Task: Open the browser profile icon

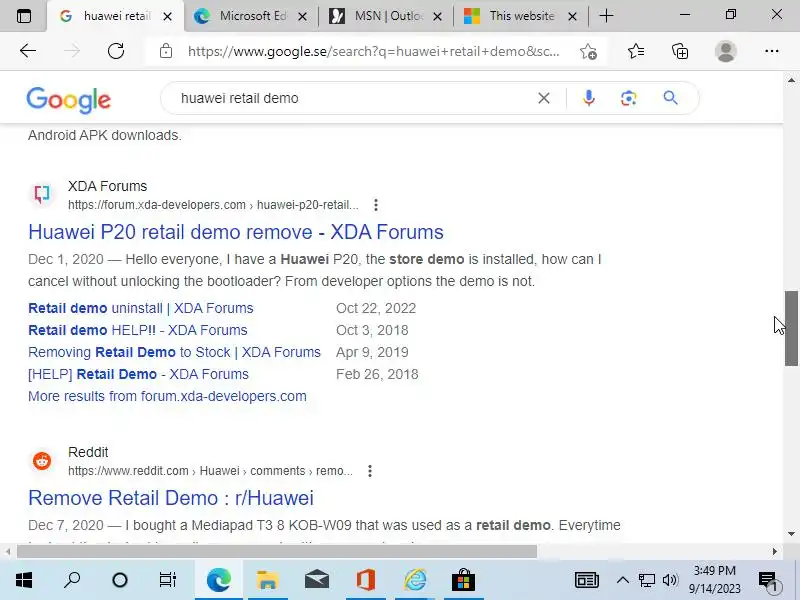Action: 726,51
